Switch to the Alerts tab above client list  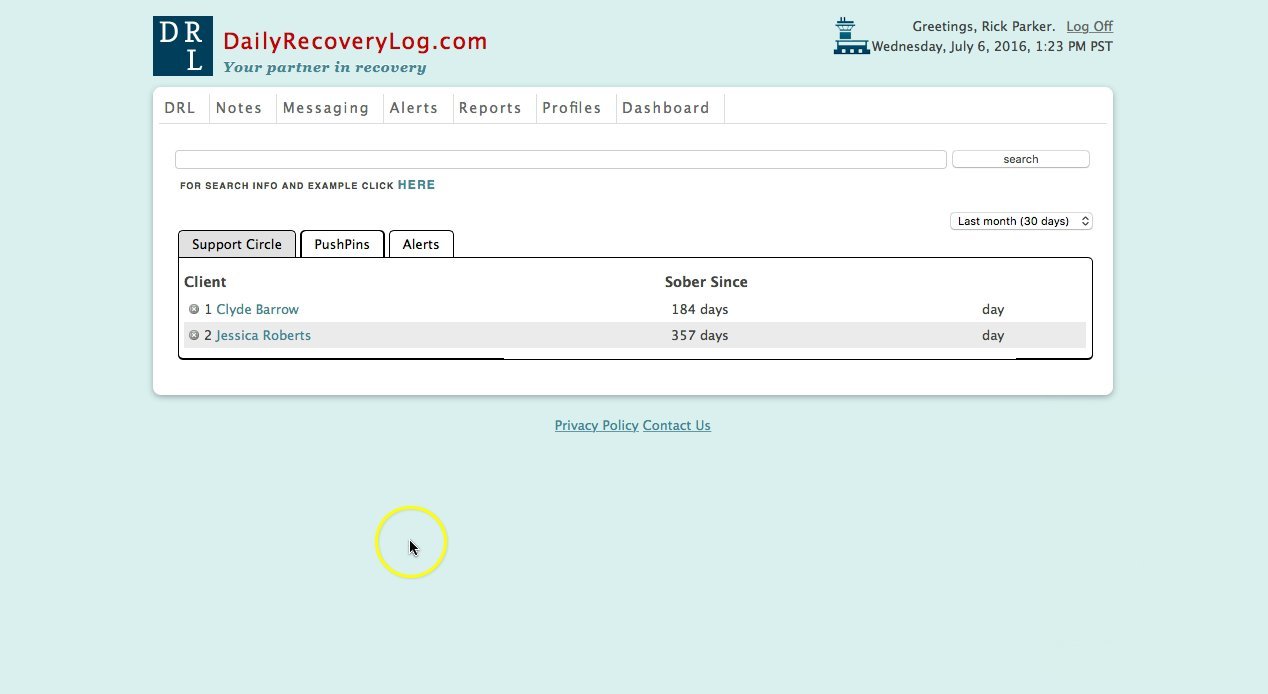pyautogui.click(x=421, y=244)
